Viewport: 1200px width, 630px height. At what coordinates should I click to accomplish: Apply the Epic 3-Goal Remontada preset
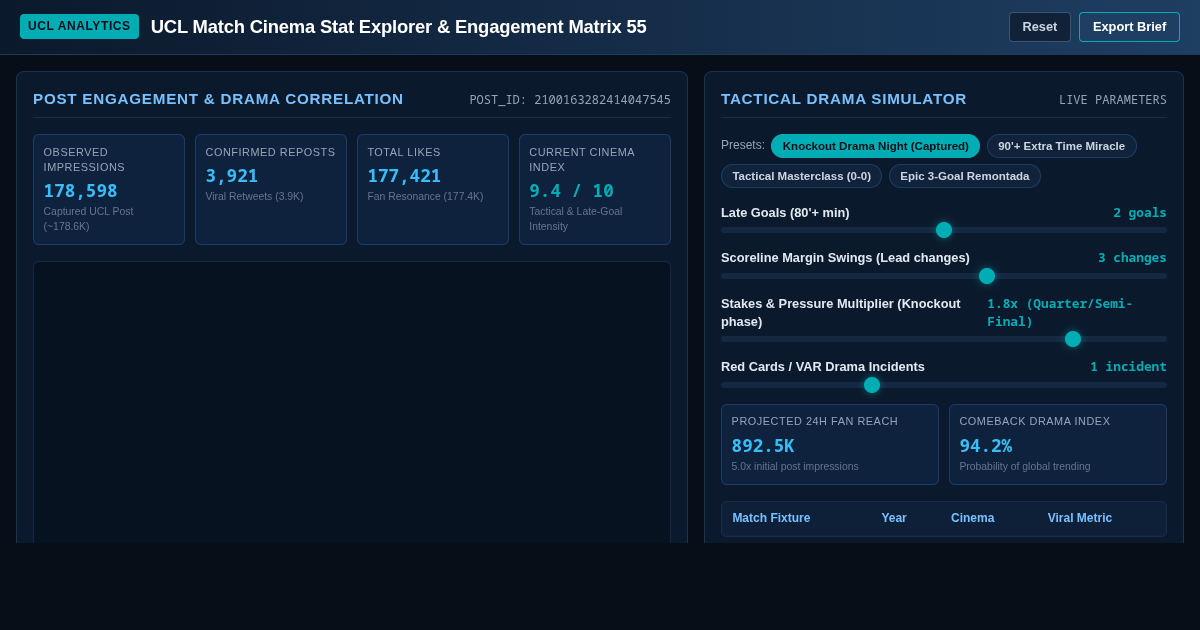coord(964,176)
